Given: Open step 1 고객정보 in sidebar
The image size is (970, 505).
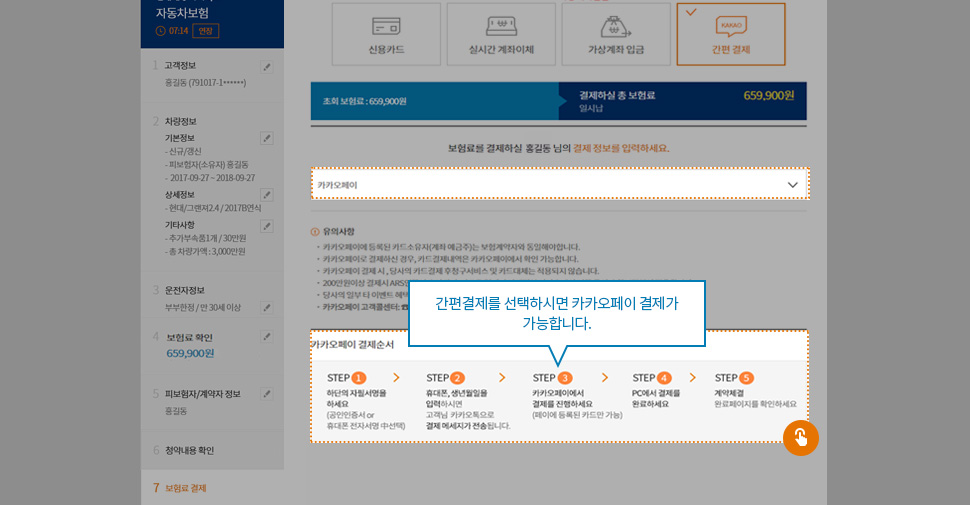Looking at the screenshot, I should 180,66.
